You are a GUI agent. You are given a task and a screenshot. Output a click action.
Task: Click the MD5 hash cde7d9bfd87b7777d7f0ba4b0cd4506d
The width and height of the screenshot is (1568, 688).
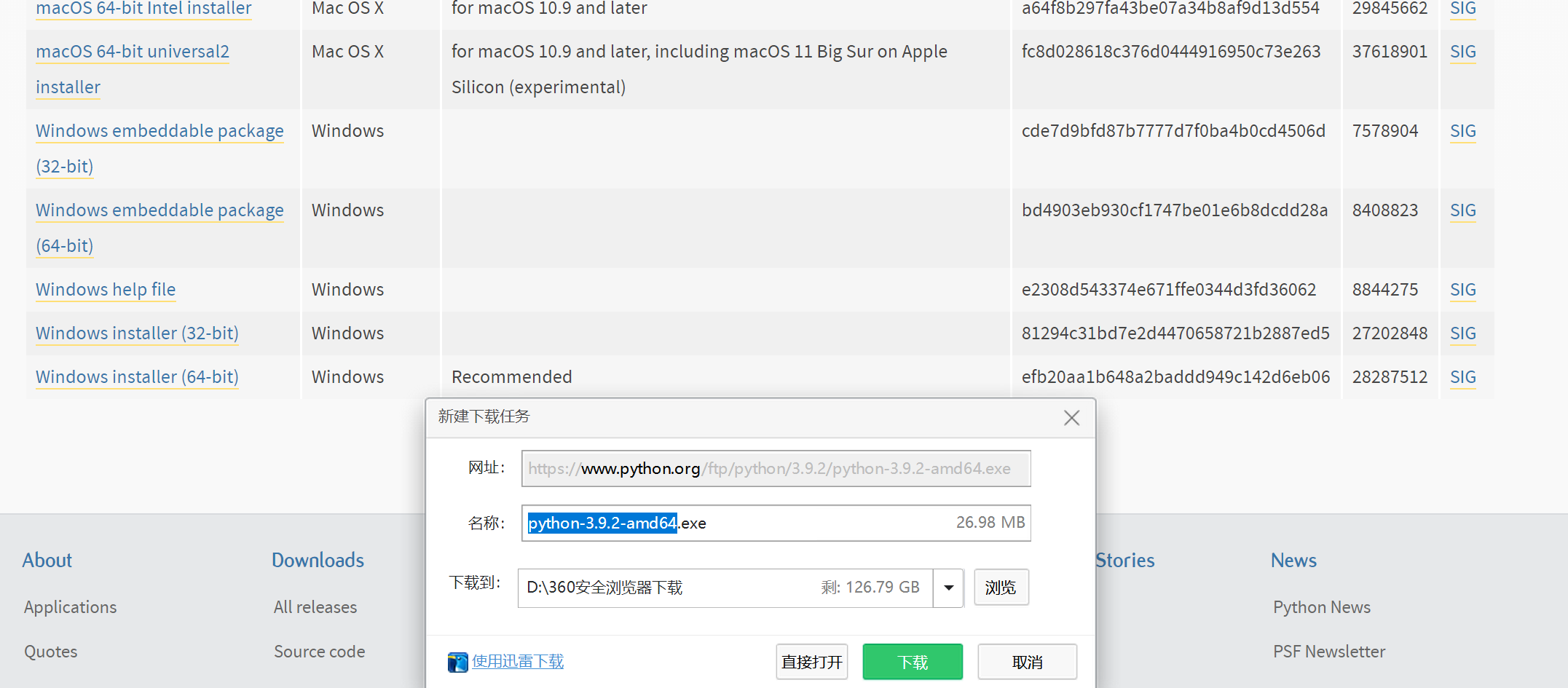(1173, 131)
